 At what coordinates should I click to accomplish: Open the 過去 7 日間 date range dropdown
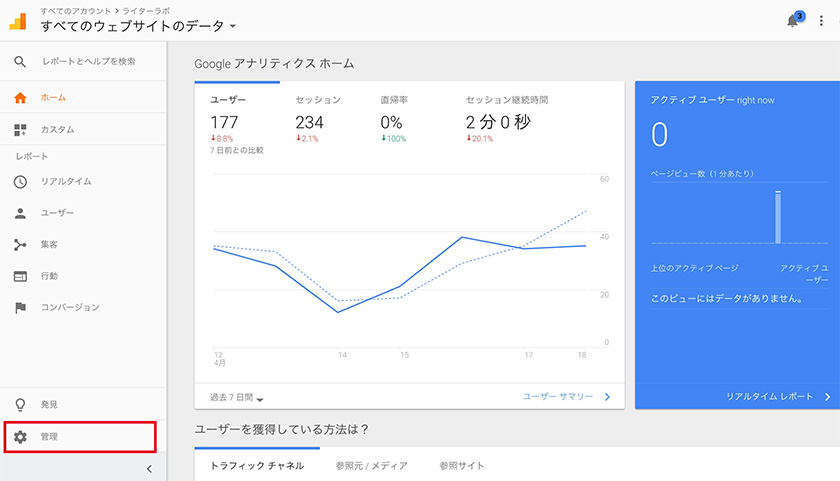(237, 397)
